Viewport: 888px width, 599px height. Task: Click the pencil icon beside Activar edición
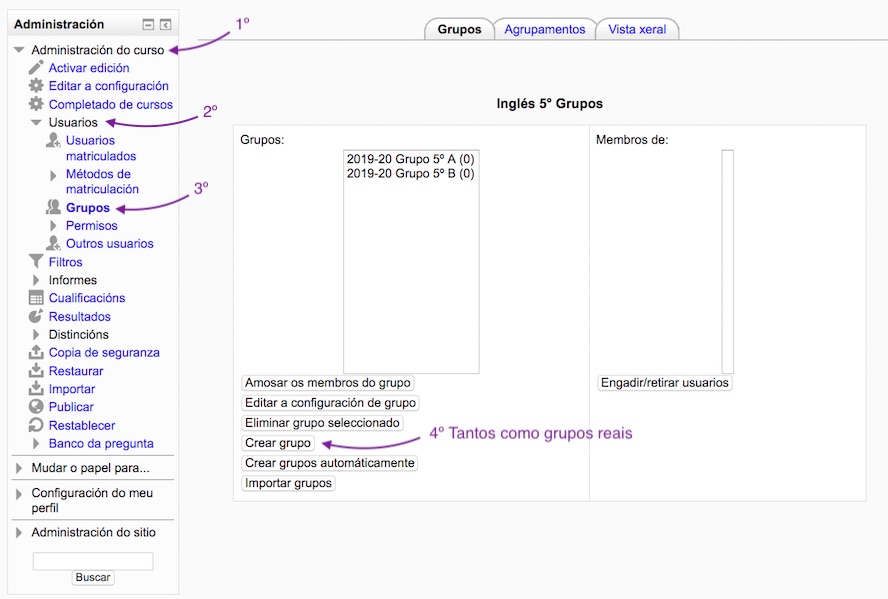37,68
